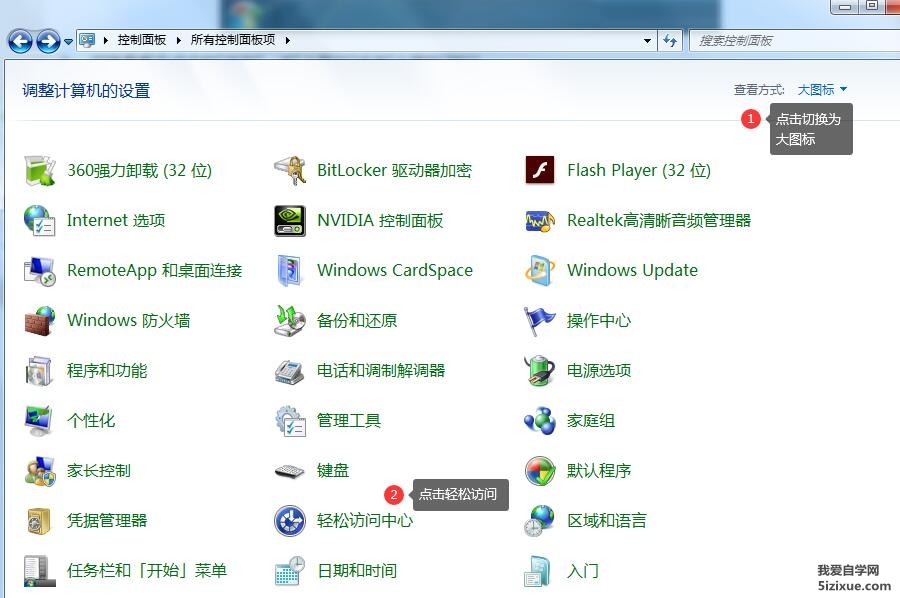The width and height of the screenshot is (900, 598).
Task: Open the Windows Update icon
Action: point(540,270)
